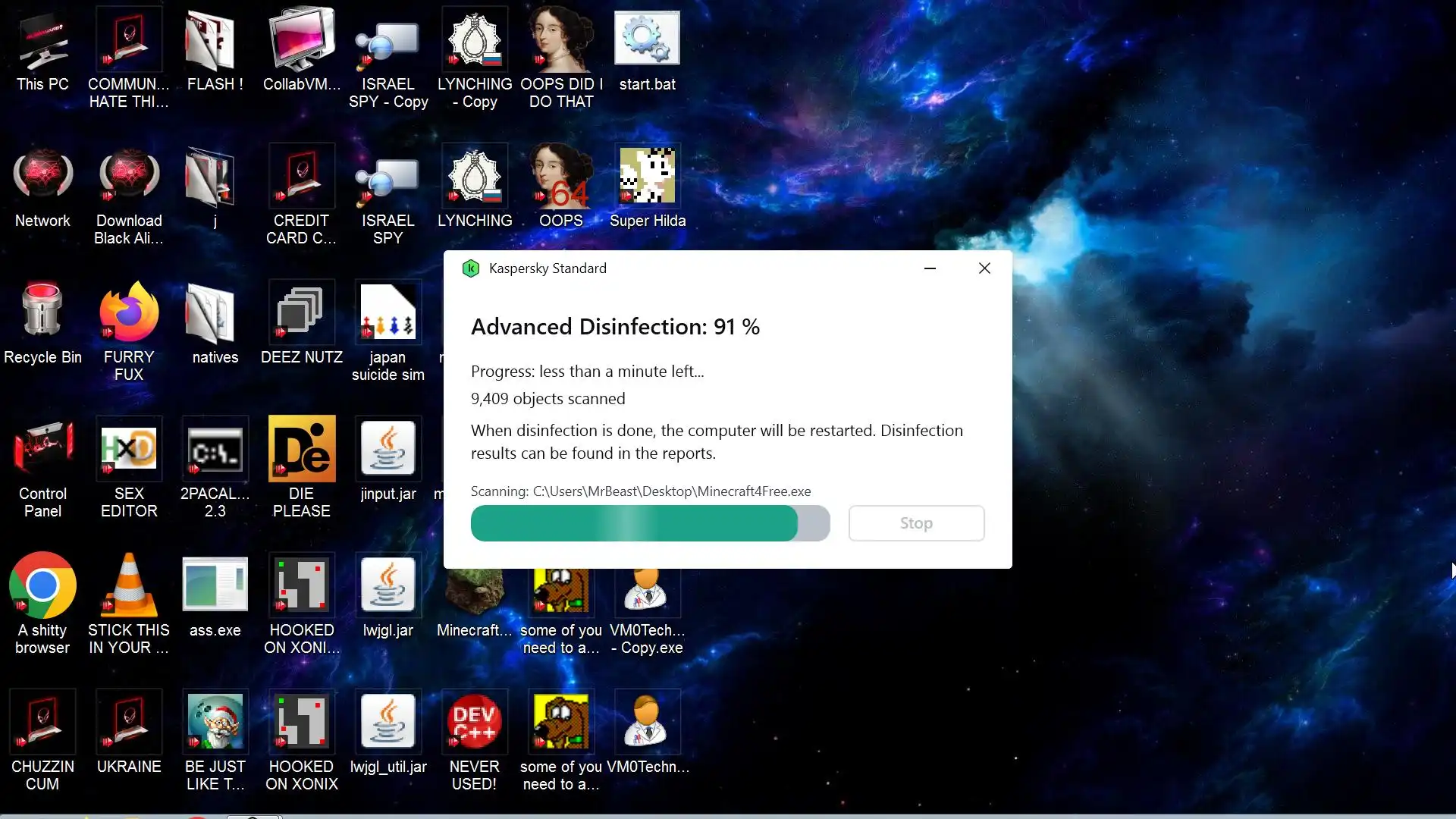Screen dimensions: 1456x819
Task: Select the This PC desktop icon
Action: [42, 42]
